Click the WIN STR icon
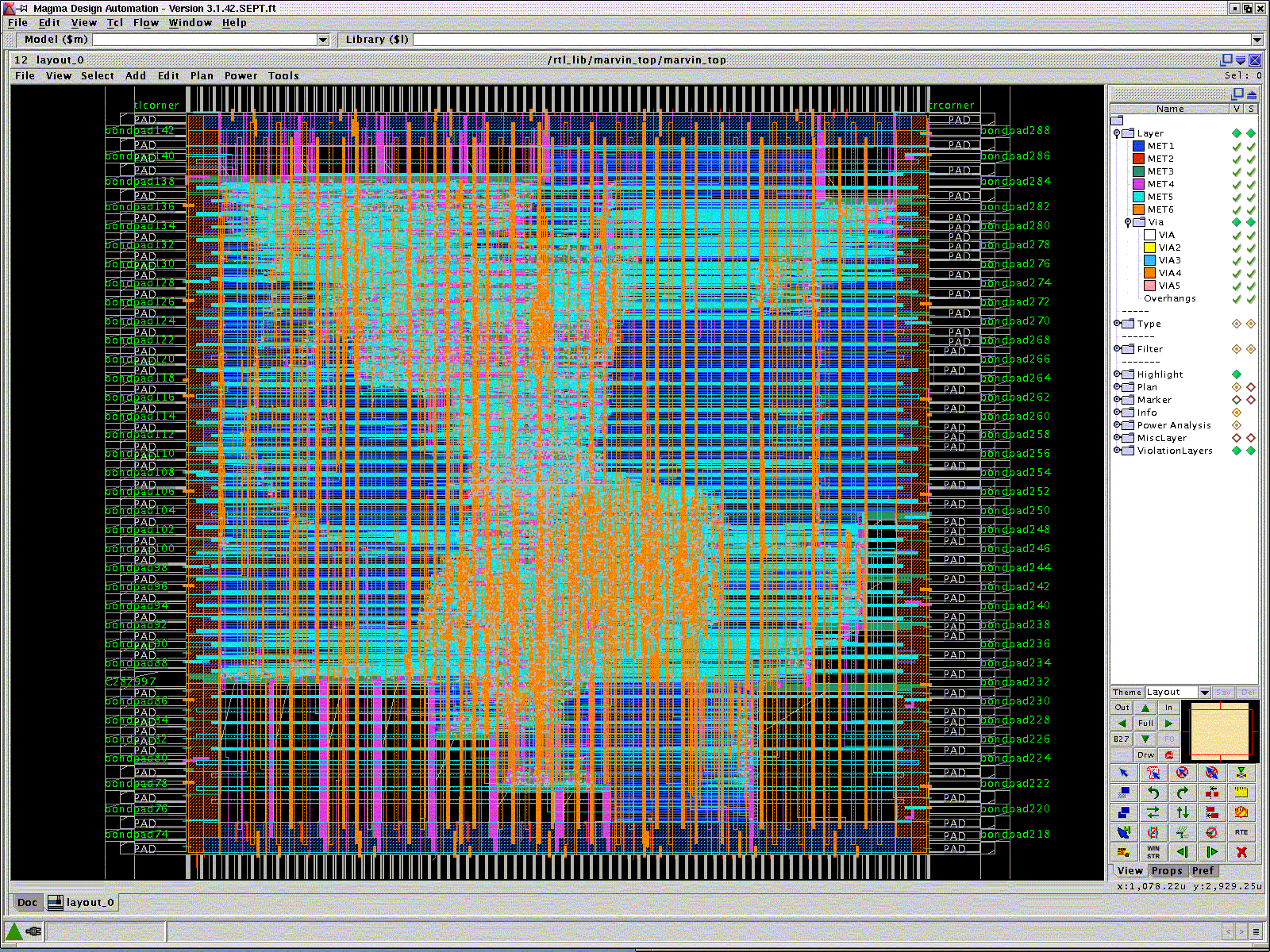 (x=1153, y=852)
